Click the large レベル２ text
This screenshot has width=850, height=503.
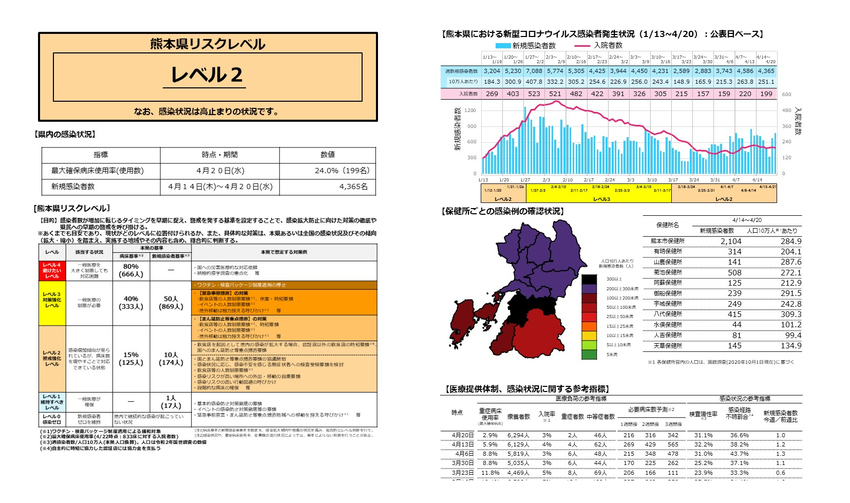tap(206, 74)
